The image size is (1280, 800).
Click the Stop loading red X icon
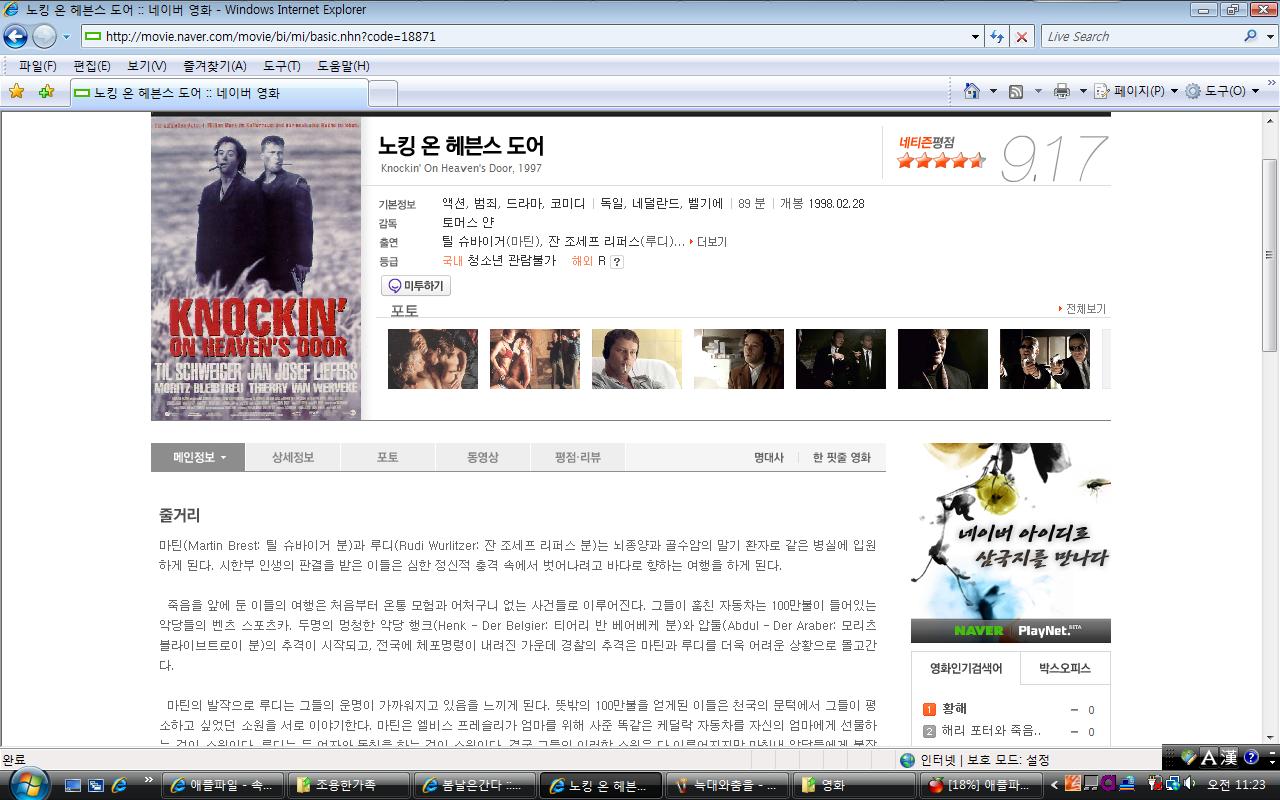(1021, 37)
